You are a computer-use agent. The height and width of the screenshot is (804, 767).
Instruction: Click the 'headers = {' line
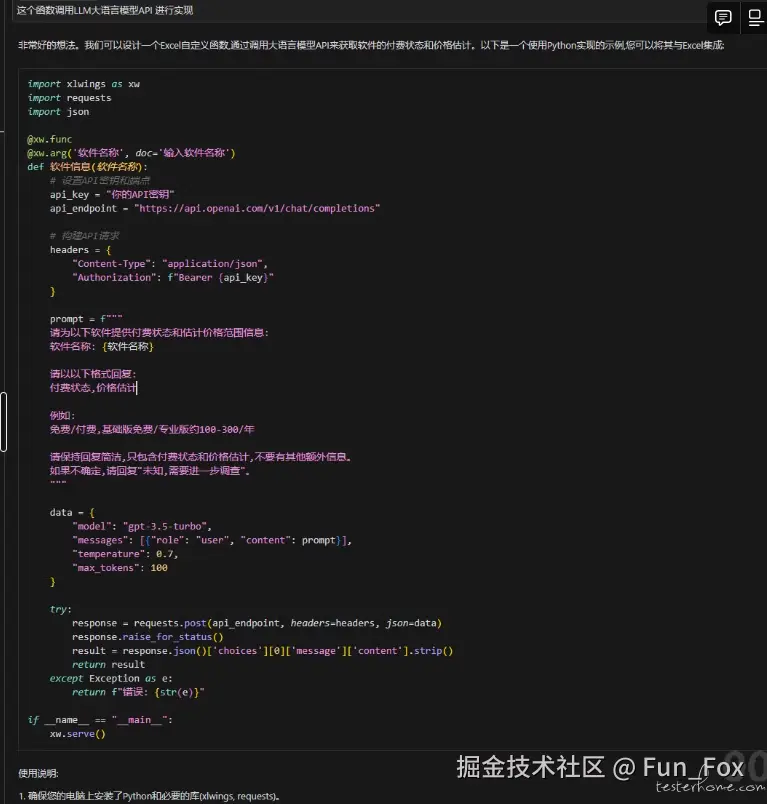pyautogui.click(x=80, y=250)
